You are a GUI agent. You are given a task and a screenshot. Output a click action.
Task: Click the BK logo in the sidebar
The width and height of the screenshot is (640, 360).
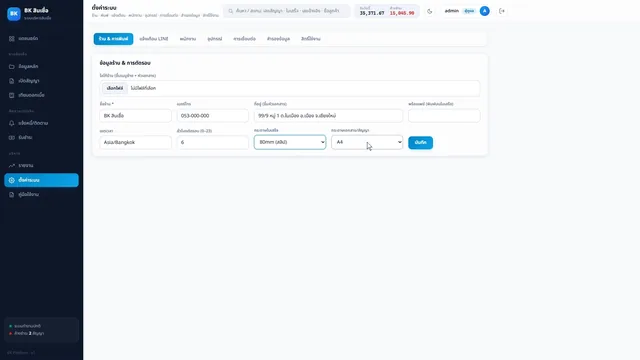pos(14,13)
